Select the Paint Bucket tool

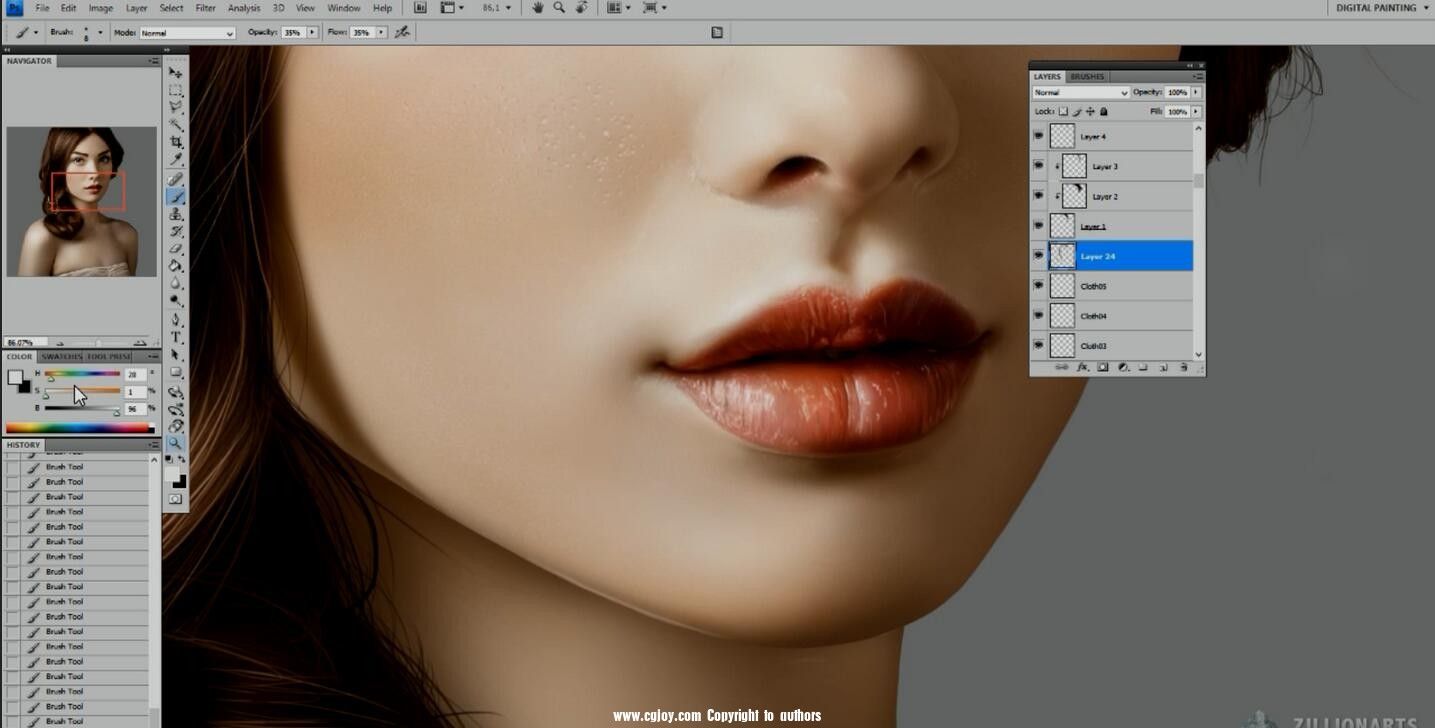click(176, 267)
